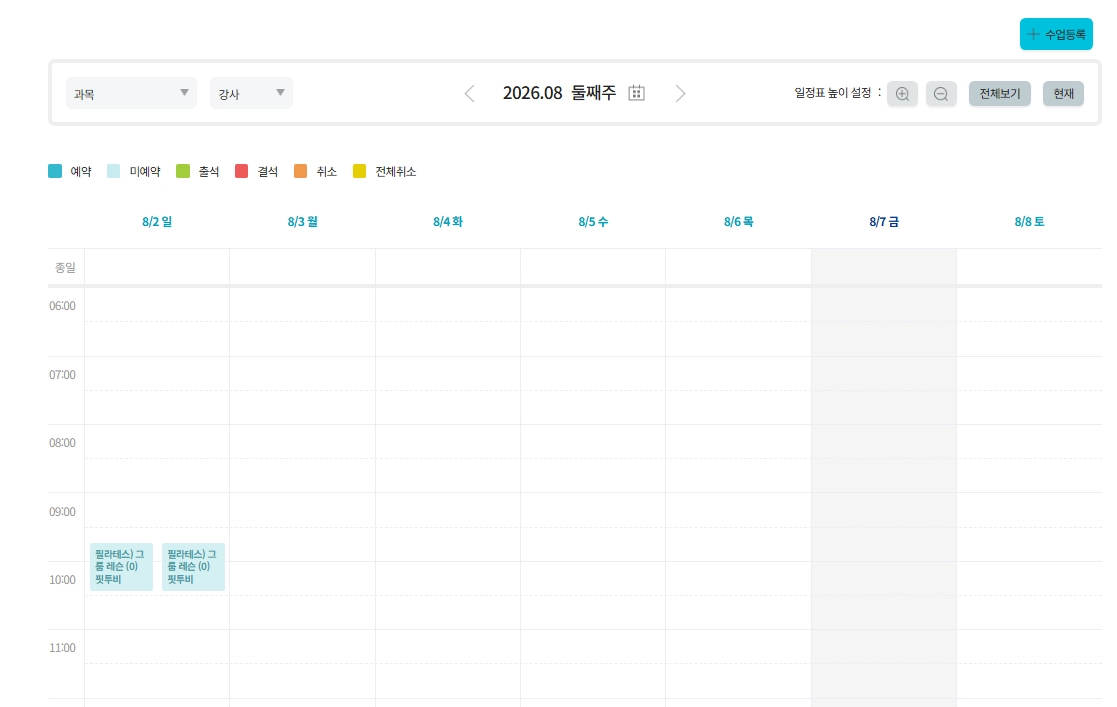Viewport: 1117px width, 707px height.
Task: Open the right 필라테스 그룹 레슨 event
Action: (x=193, y=567)
